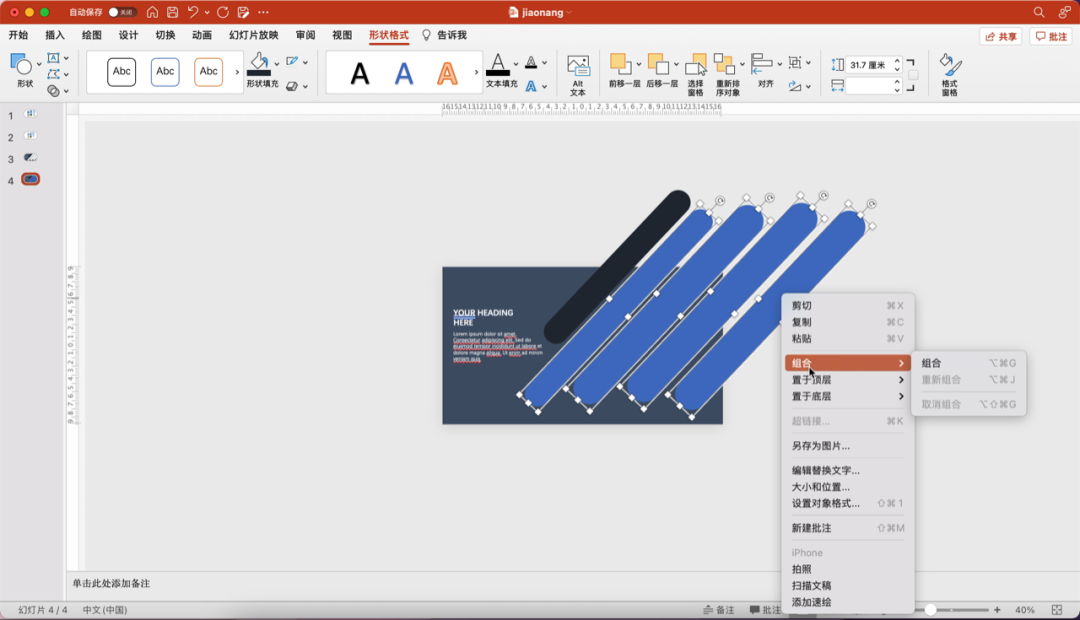Toggle Comments in the status bar
This screenshot has width=1080, height=620.
pos(765,610)
